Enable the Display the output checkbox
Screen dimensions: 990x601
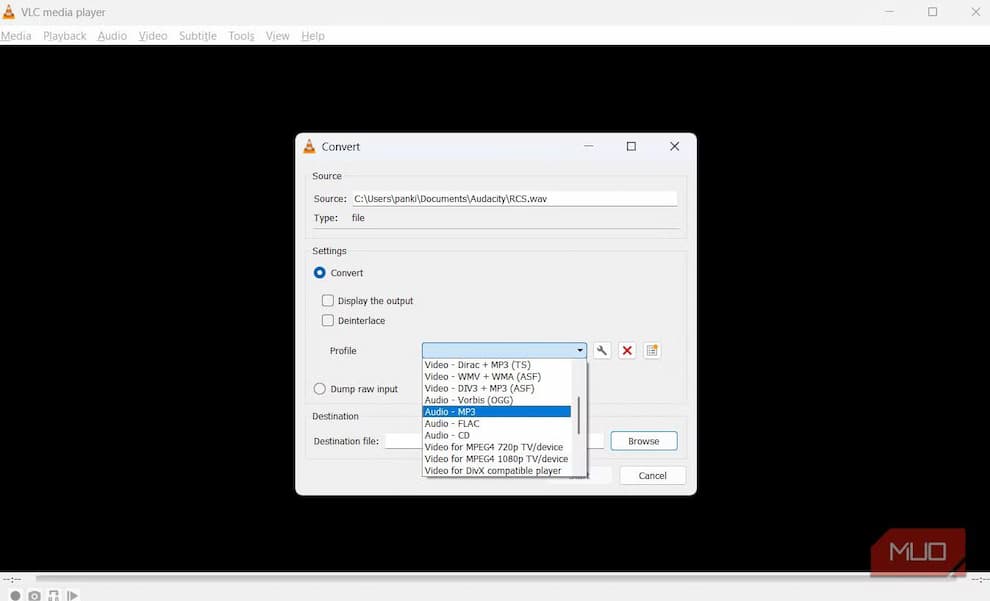pos(328,300)
